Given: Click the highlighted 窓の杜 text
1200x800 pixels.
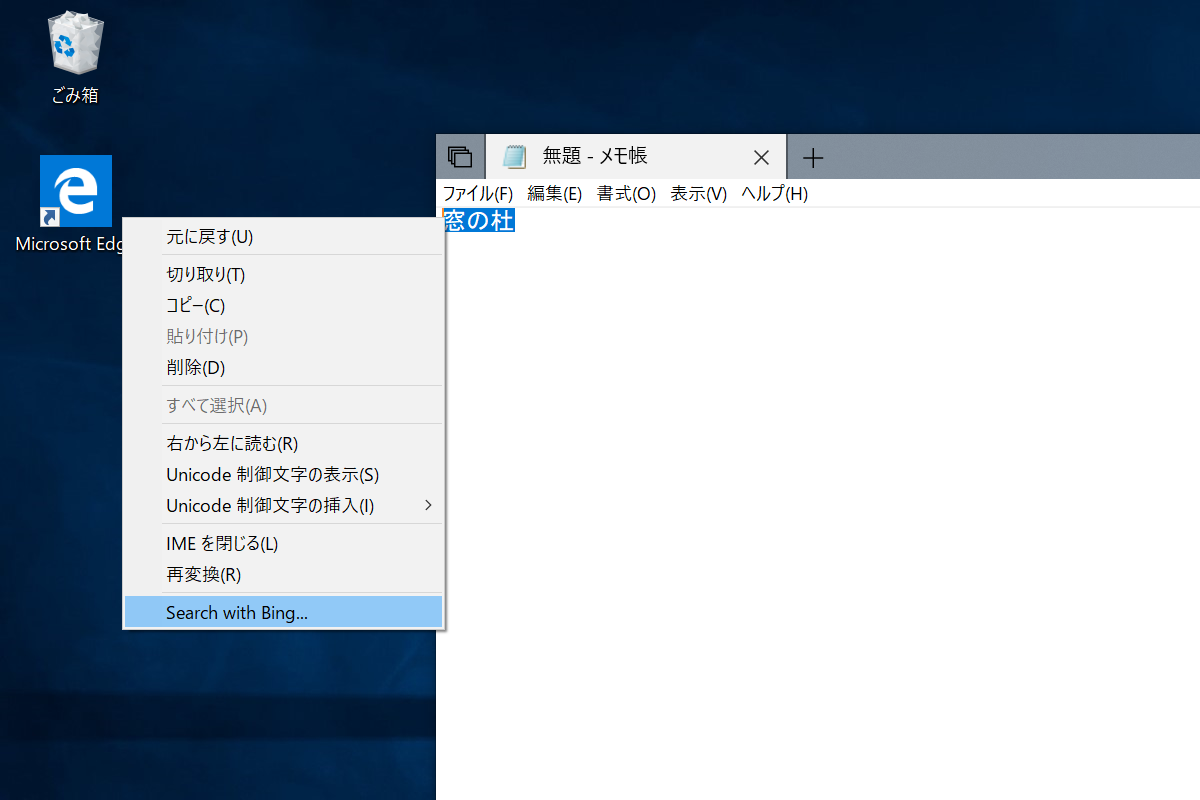Looking at the screenshot, I should point(478,220).
